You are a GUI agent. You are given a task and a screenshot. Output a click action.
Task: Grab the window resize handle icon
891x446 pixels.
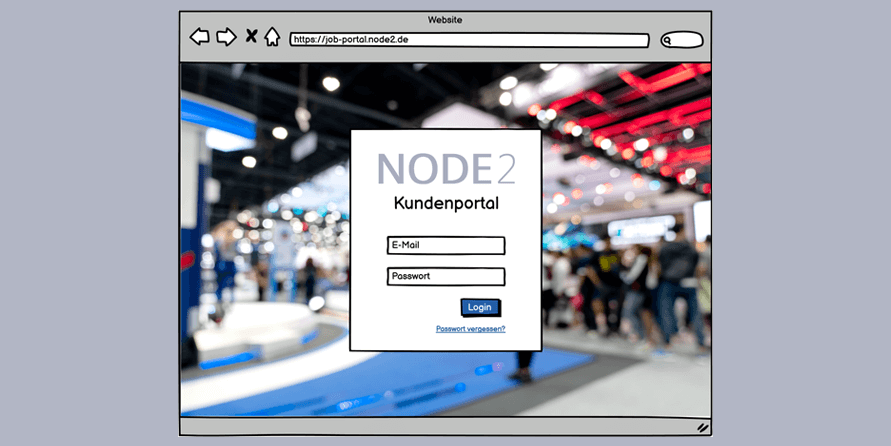[x=703, y=428]
